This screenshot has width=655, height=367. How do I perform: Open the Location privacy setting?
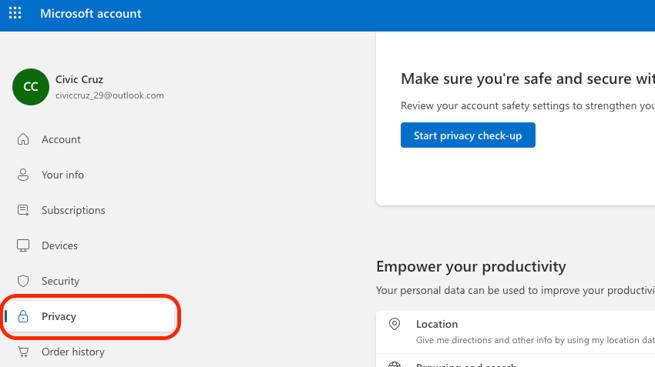515,332
